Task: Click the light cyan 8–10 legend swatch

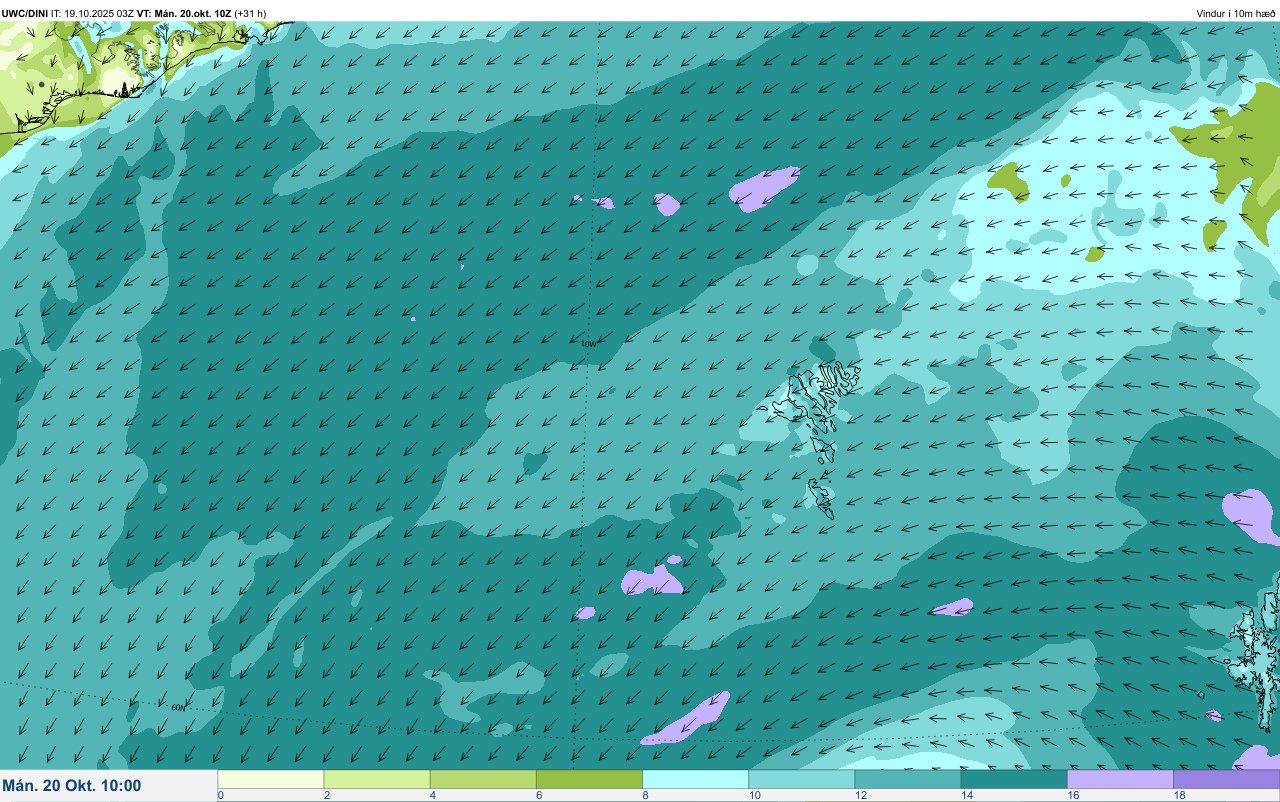Action: click(695, 779)
